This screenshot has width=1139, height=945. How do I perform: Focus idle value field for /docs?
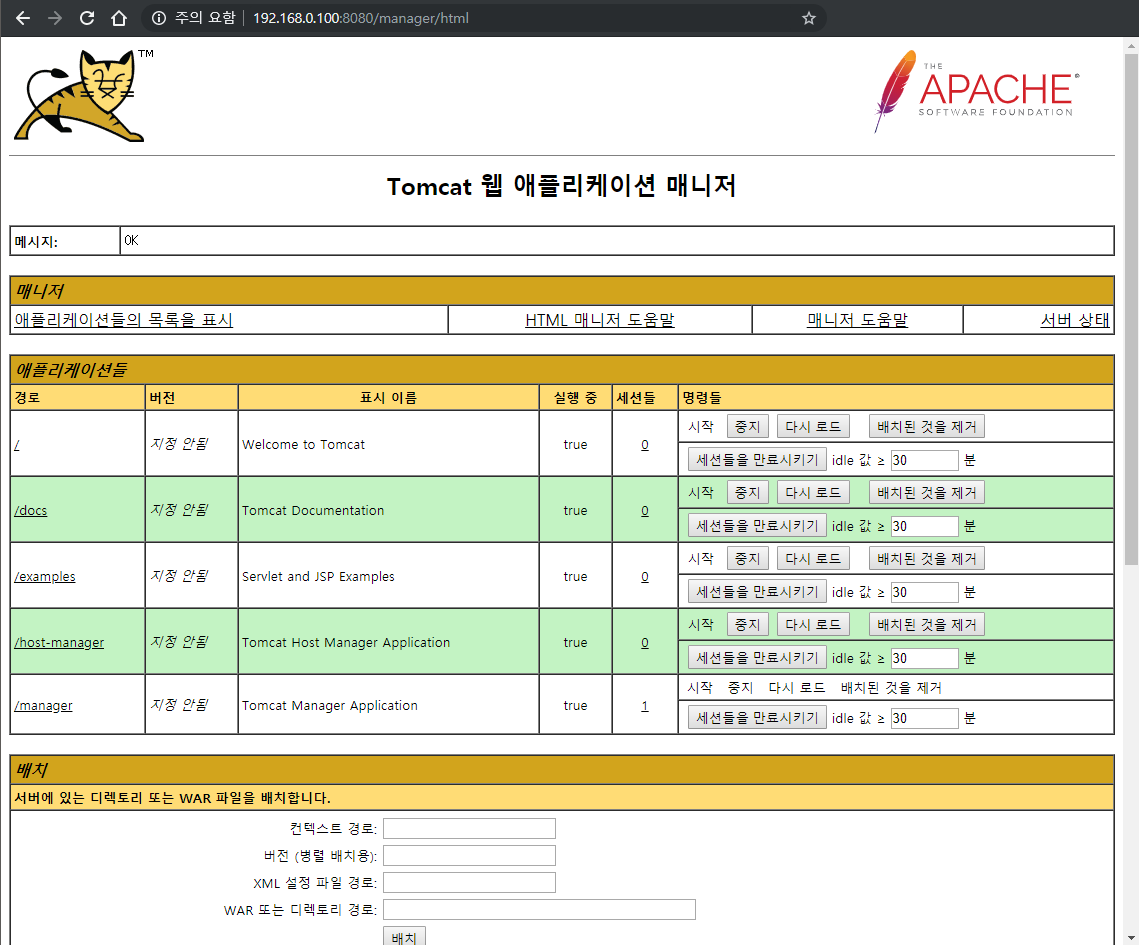[x=925, y=527]
